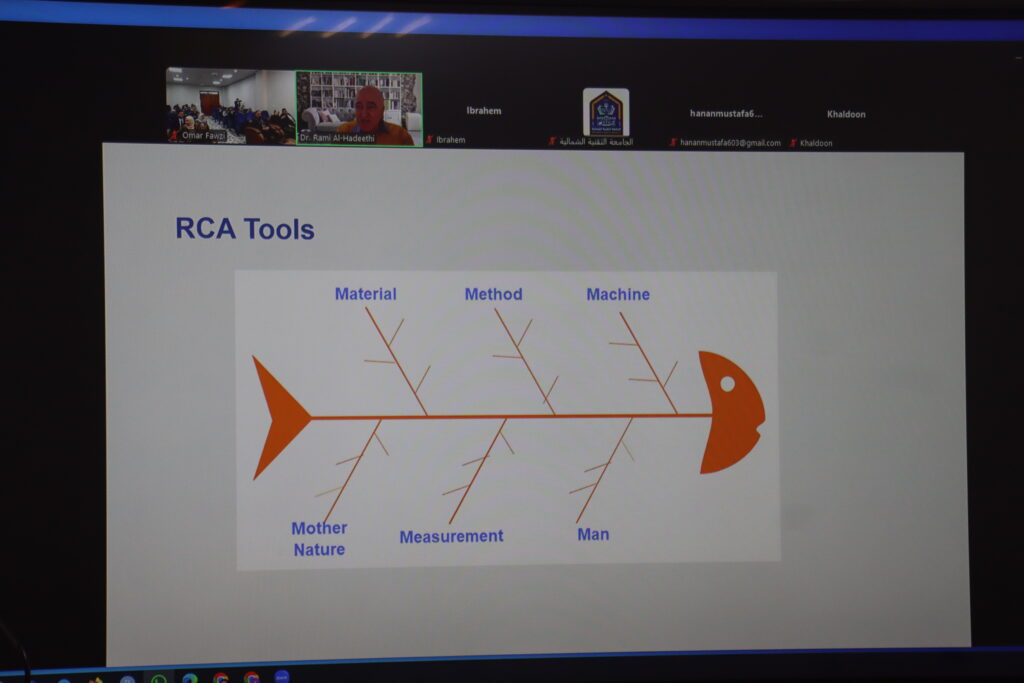Launch the leftmost Chrome icon in the taskbar
Image resolution: width=1024 pixels, height=683 pixels.
point(220,679)
